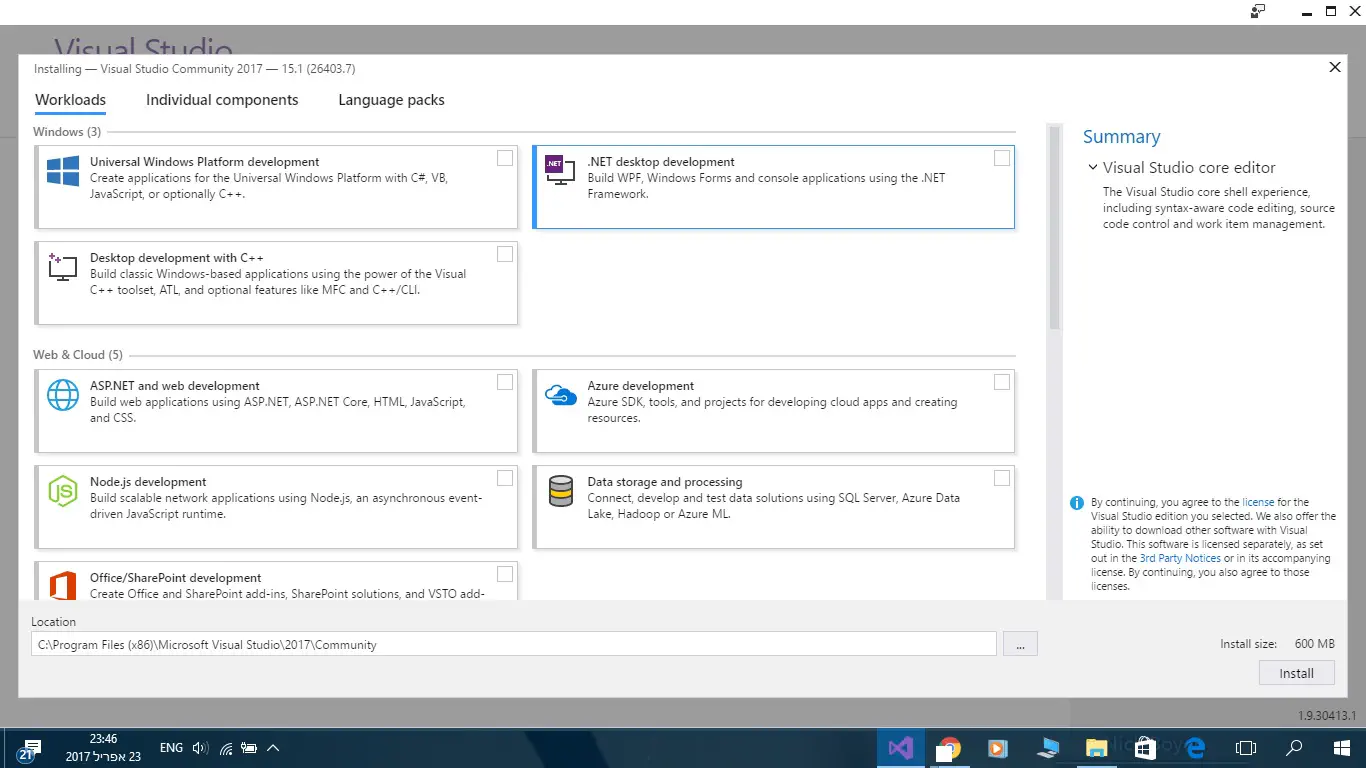Open the Language packs tab
This screenshot has height=768, width=1366.
coord(391,100)
